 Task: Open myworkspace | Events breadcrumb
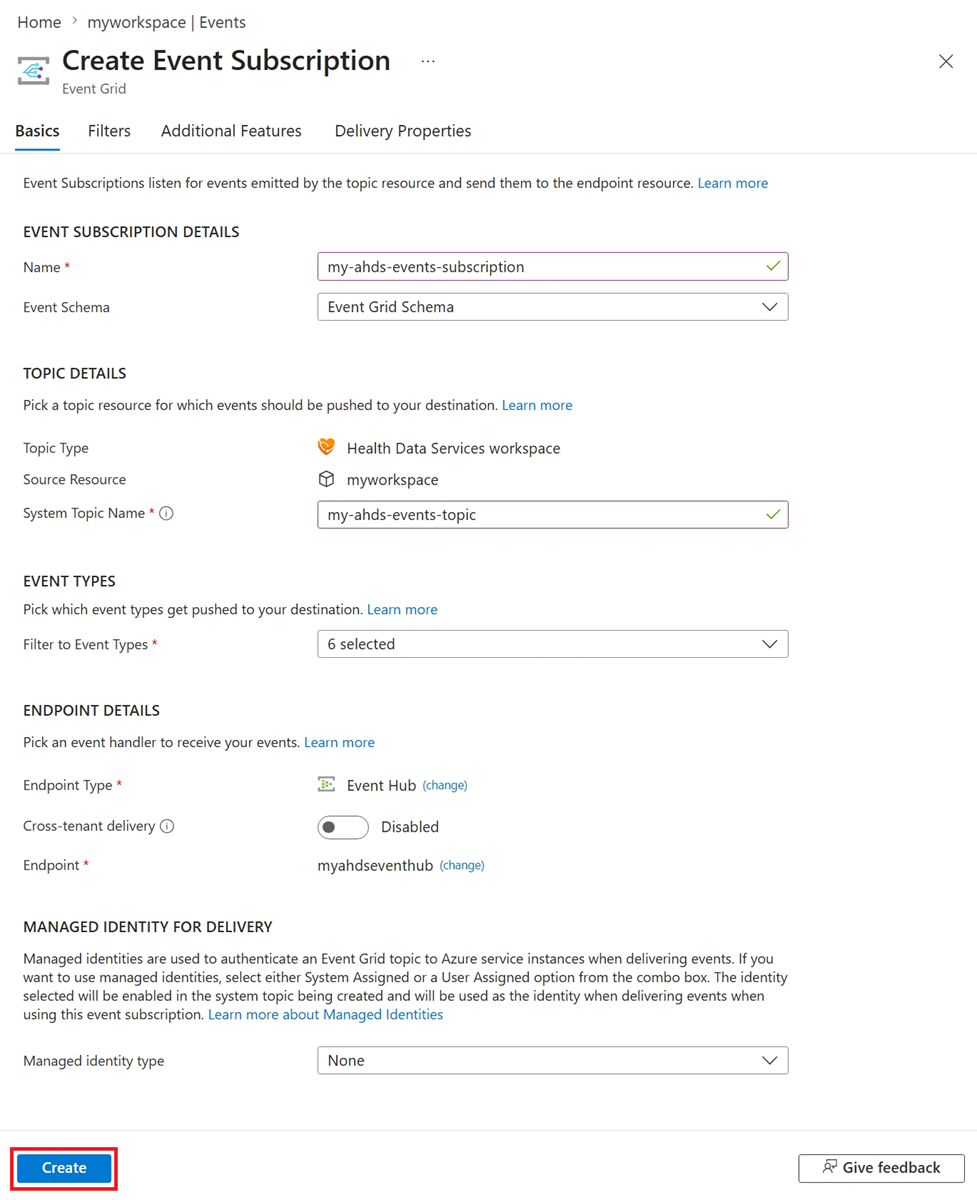click(166, 22)
